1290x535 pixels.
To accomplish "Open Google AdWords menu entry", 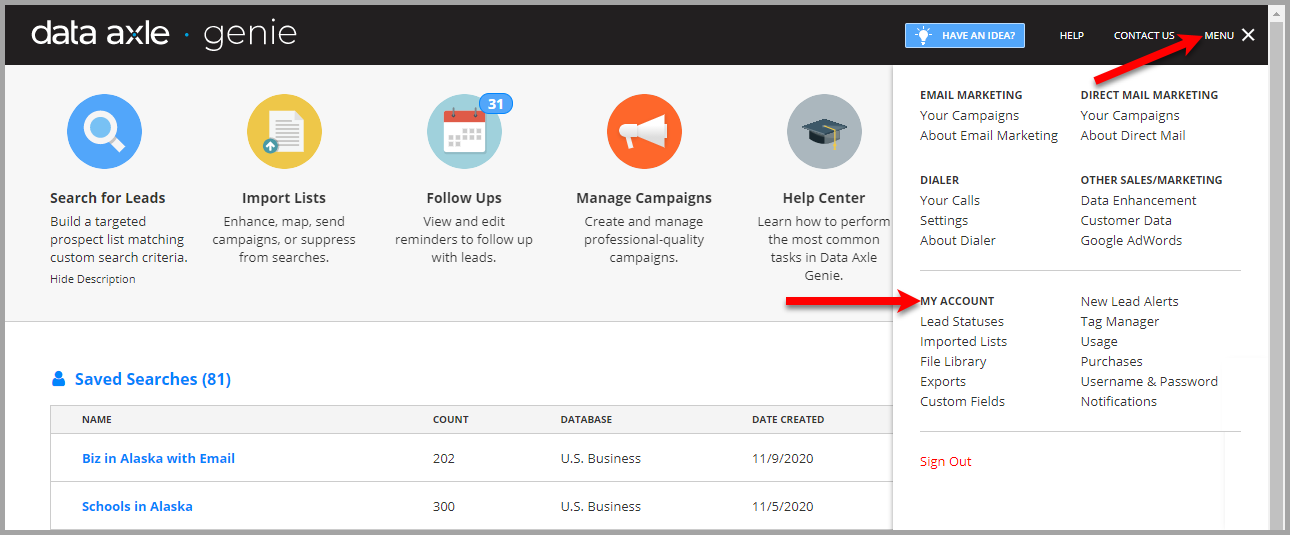I will (x=1131, y=240).
